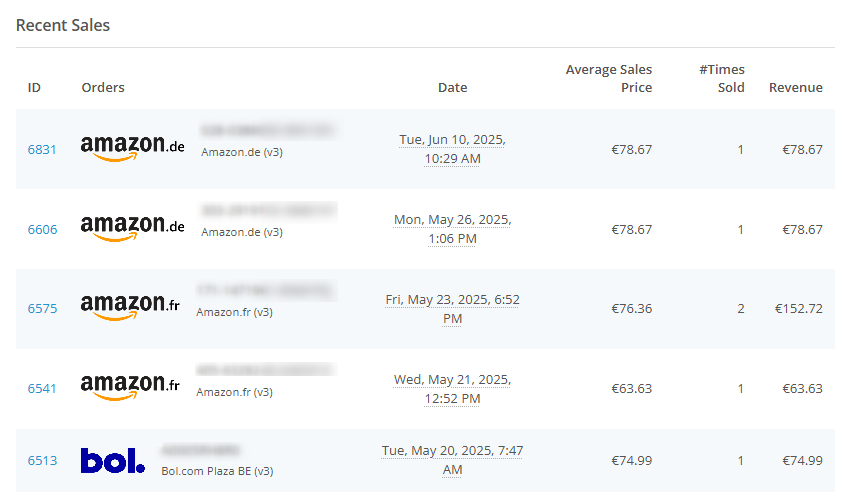This screenshot has width=845, height=504.
Task: Select the Bol.com Plaza BE (v3) label
Action: coord(217,471)
